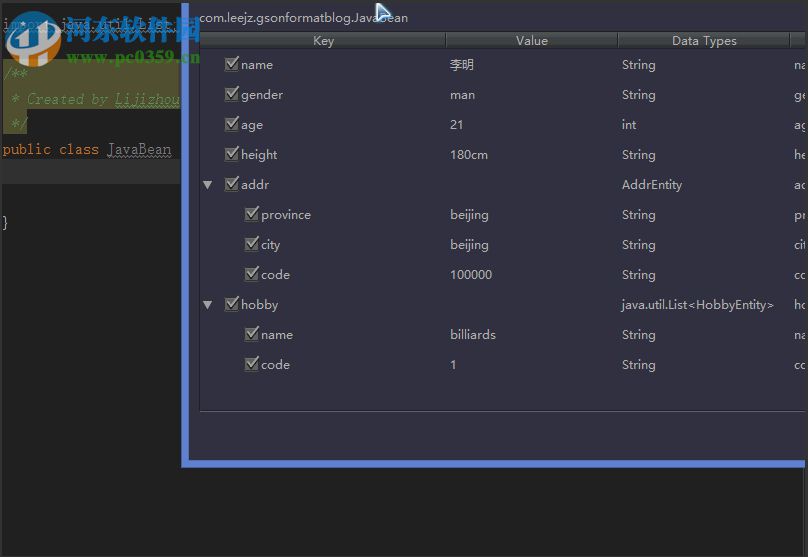Toggle the code checkbox under hobby

point(252,364)
